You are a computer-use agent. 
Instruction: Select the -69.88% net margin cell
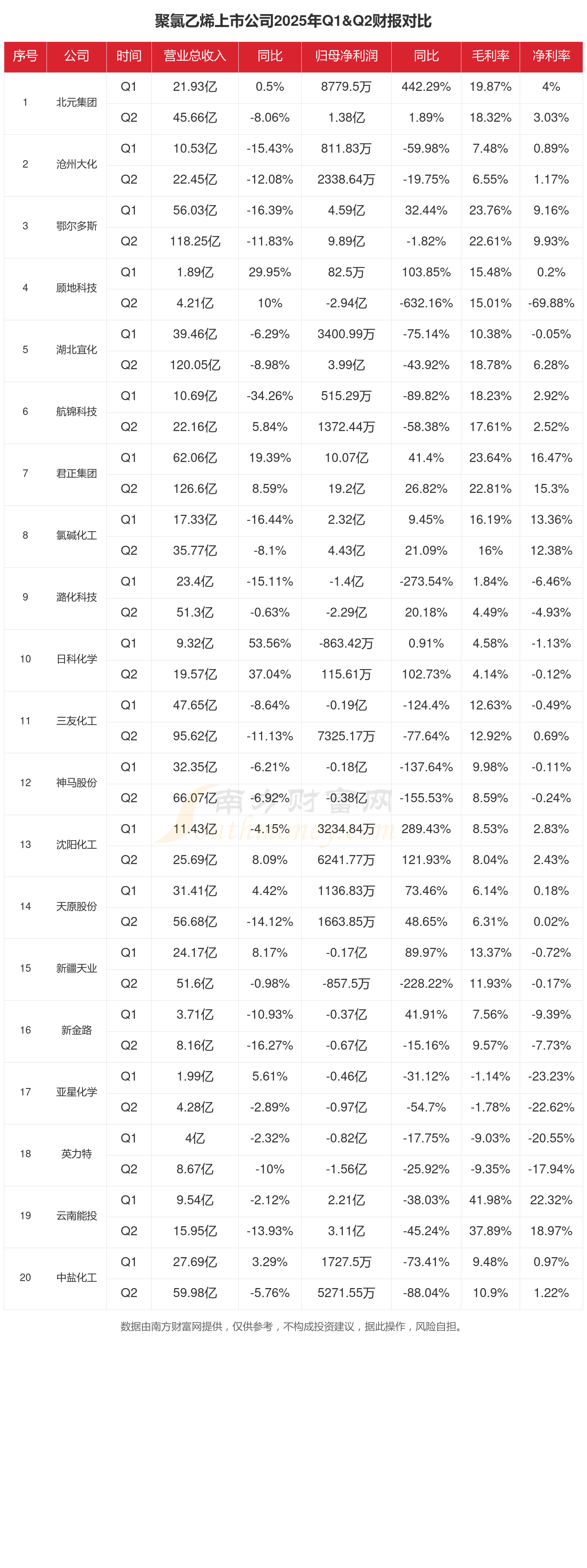(551, 303)
